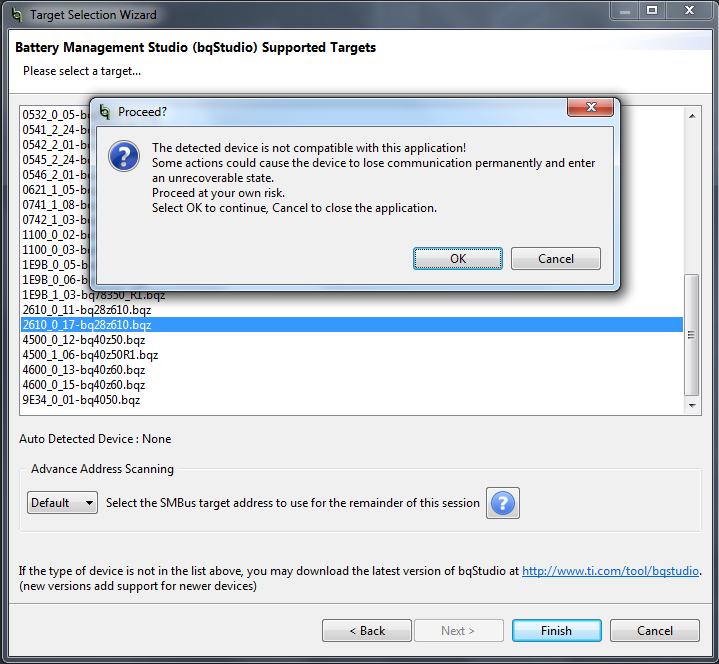Select 4600_0_15-bq40z60.bqz target
The image size is (719, 664).
tap(352, 385)
